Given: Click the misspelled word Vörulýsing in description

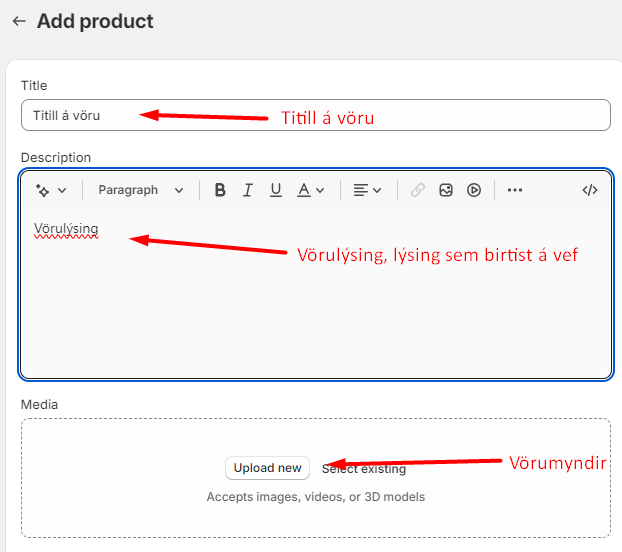Looking at the screenshot, I should pos(66,229).
